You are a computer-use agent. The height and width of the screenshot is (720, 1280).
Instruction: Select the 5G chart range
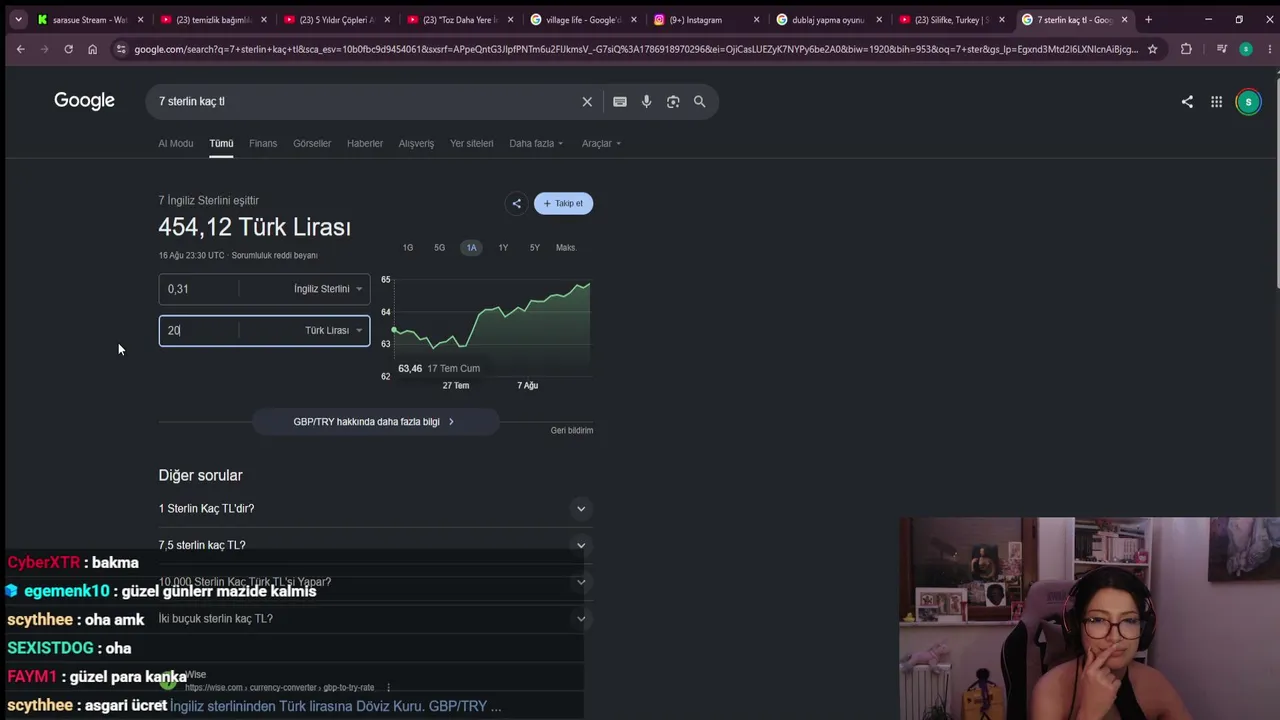click(439, 248)
